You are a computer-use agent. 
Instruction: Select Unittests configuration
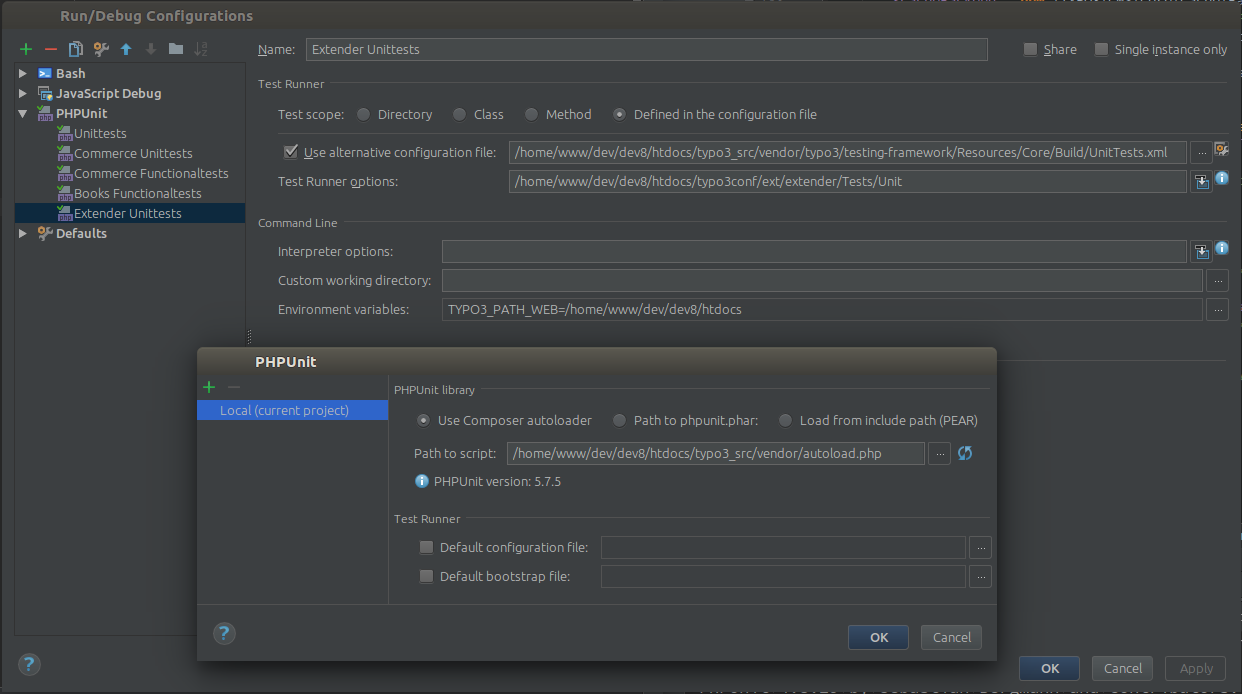pyautogui.click(x=100, y=133)
